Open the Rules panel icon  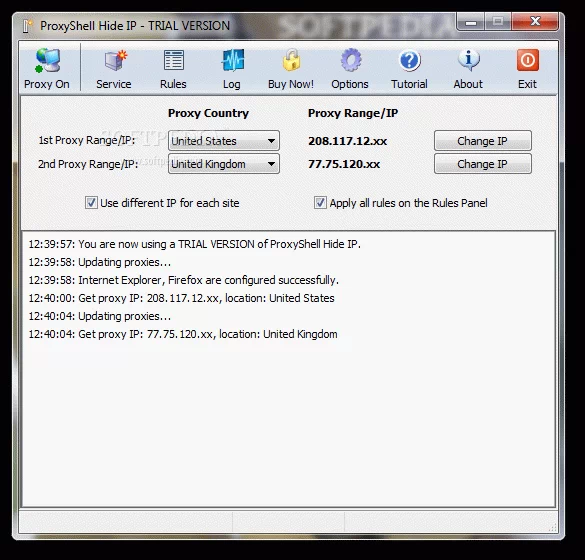[173, 60]
